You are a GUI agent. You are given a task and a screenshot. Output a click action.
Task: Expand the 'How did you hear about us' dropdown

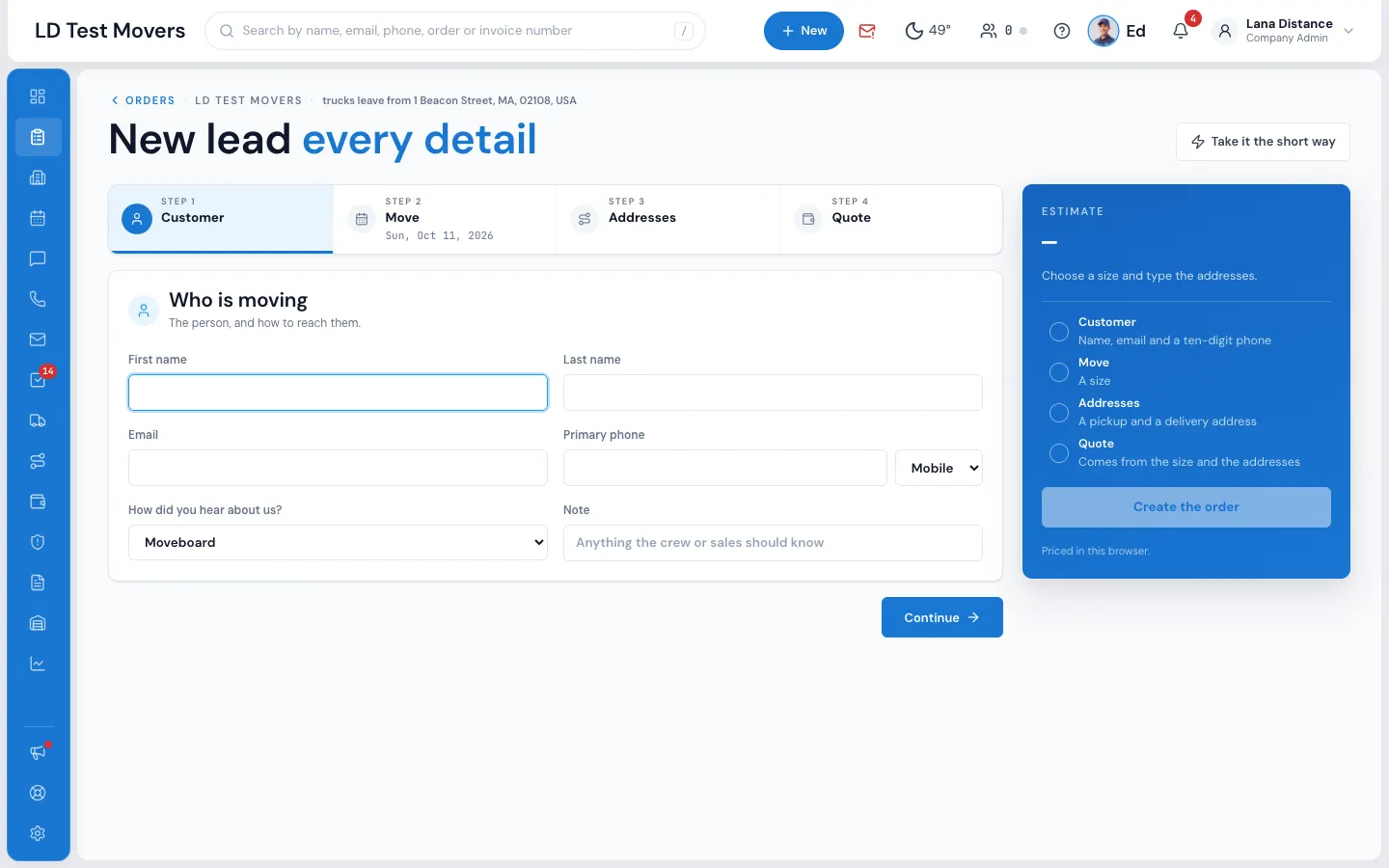pos(338,542)
